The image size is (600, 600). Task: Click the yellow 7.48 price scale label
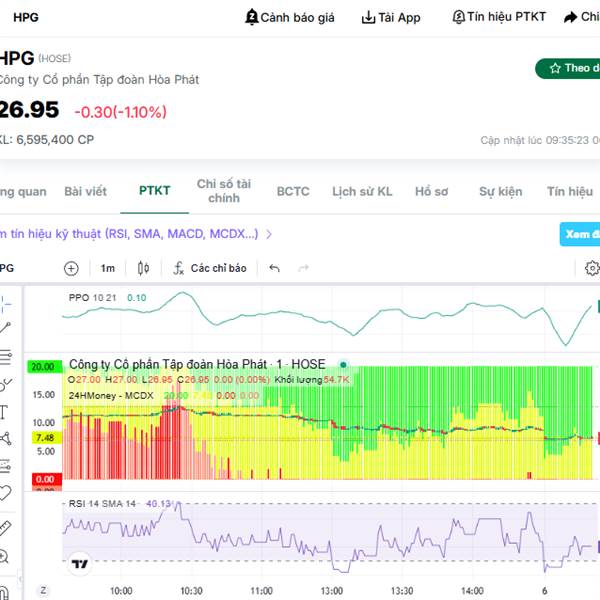pyautogui.click(x=45, y=437)
